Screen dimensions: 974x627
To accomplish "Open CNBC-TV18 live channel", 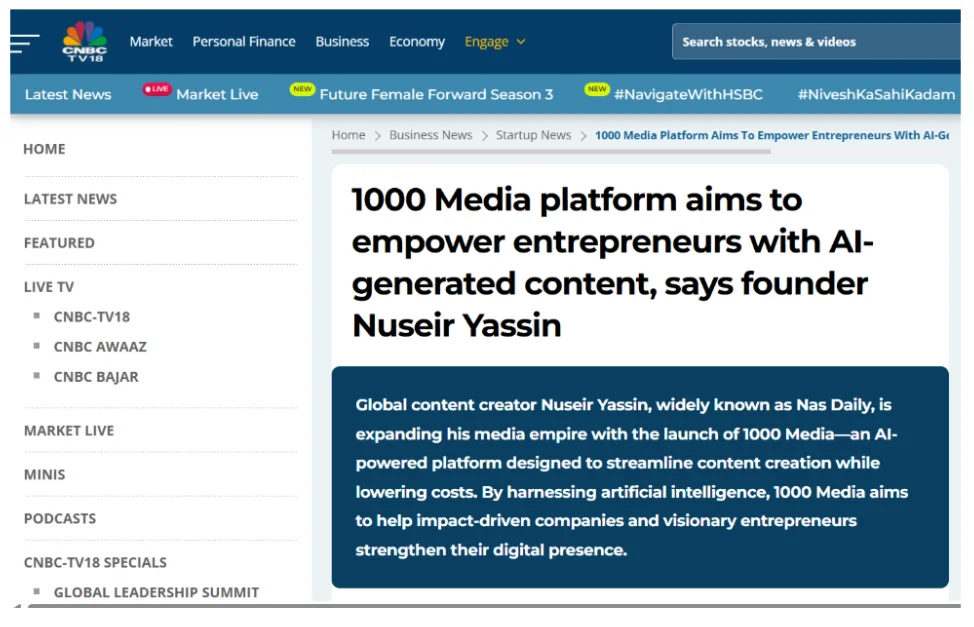I will point(92,317).
